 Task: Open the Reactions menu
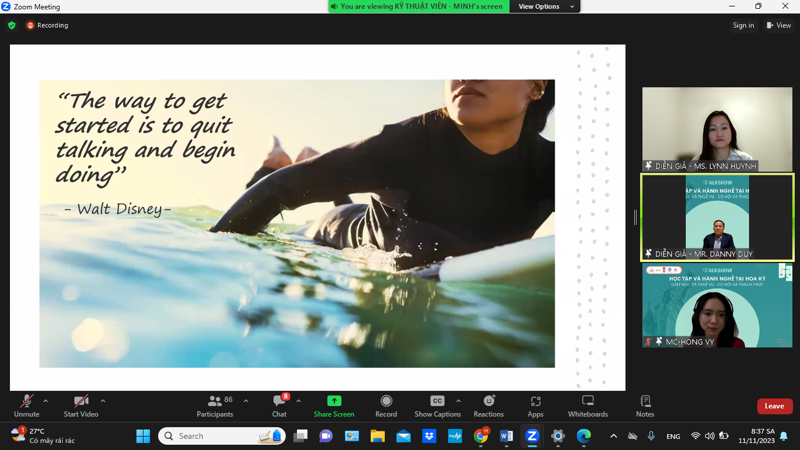click(x=488, y=405)
